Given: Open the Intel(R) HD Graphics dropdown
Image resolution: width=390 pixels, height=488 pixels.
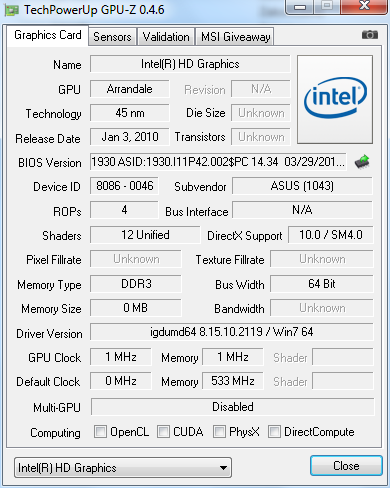Looking at the screenshot, I should coord(123,468).
